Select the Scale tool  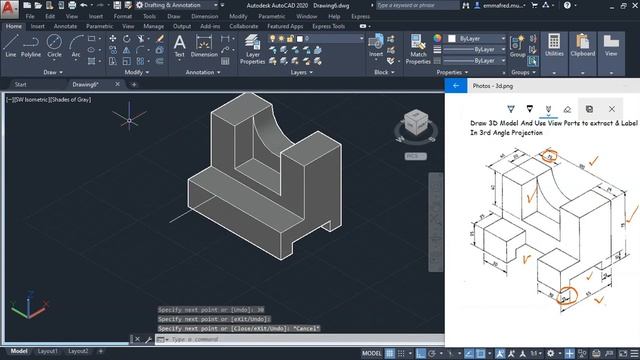coord(127,61)
